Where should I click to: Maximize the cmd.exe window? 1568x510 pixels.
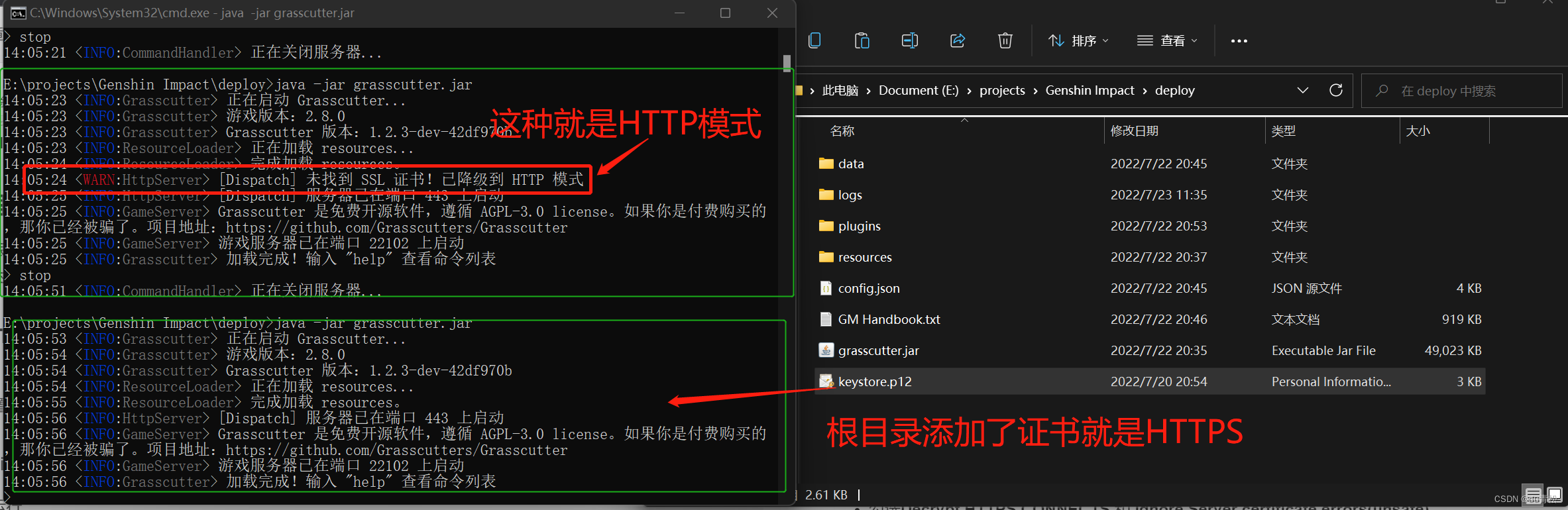[x=725, y=13]
